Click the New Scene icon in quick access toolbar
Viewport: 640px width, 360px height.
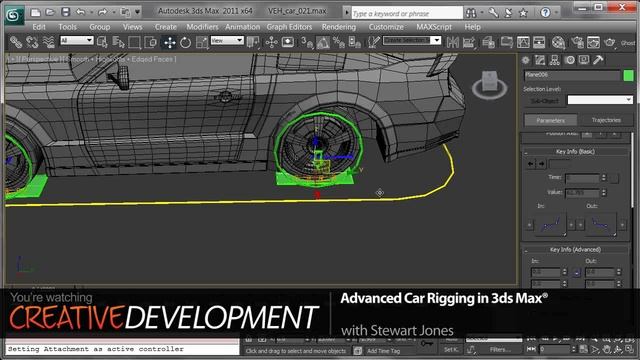tap(36, 12)
